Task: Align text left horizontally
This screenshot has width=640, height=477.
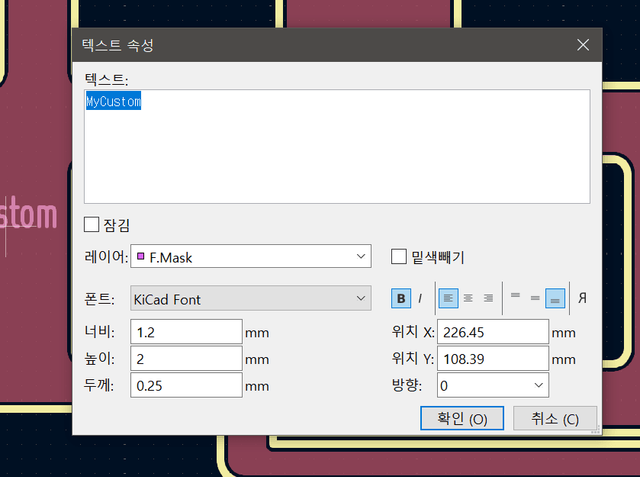Action: click(448, 298)
